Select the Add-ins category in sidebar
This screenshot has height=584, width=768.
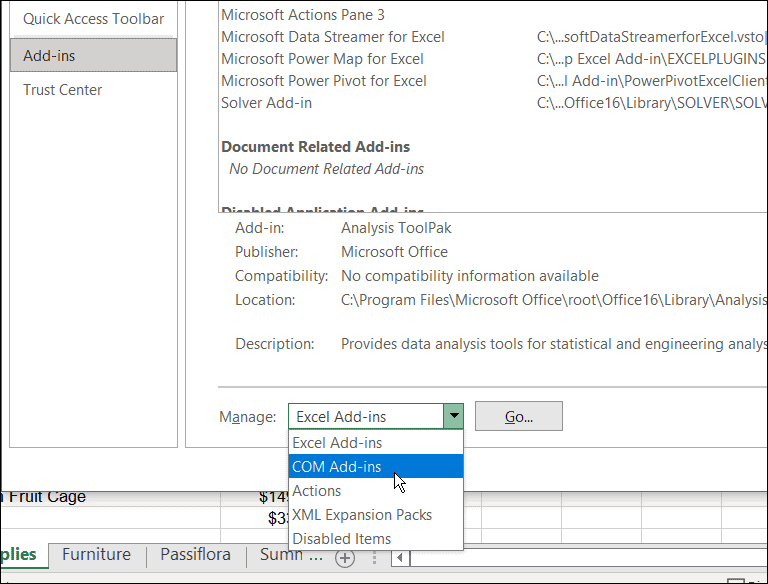pos(93,56)
